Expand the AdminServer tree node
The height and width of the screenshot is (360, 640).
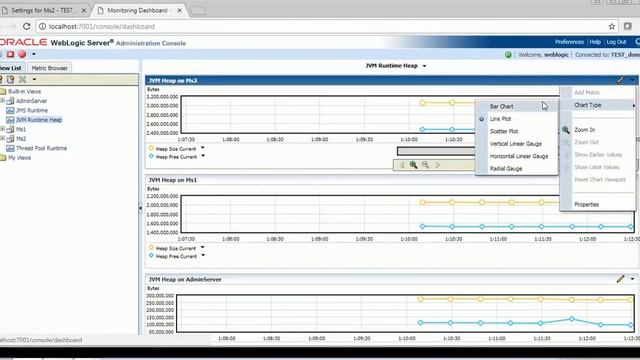tap(2, 100)
